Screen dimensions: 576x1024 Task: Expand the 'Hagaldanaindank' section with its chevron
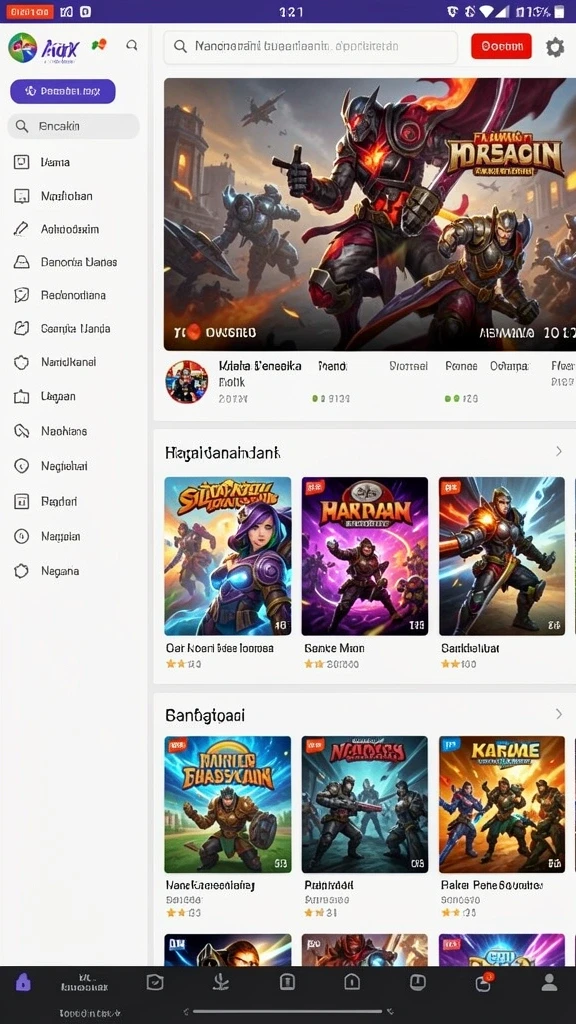point(558,451)
